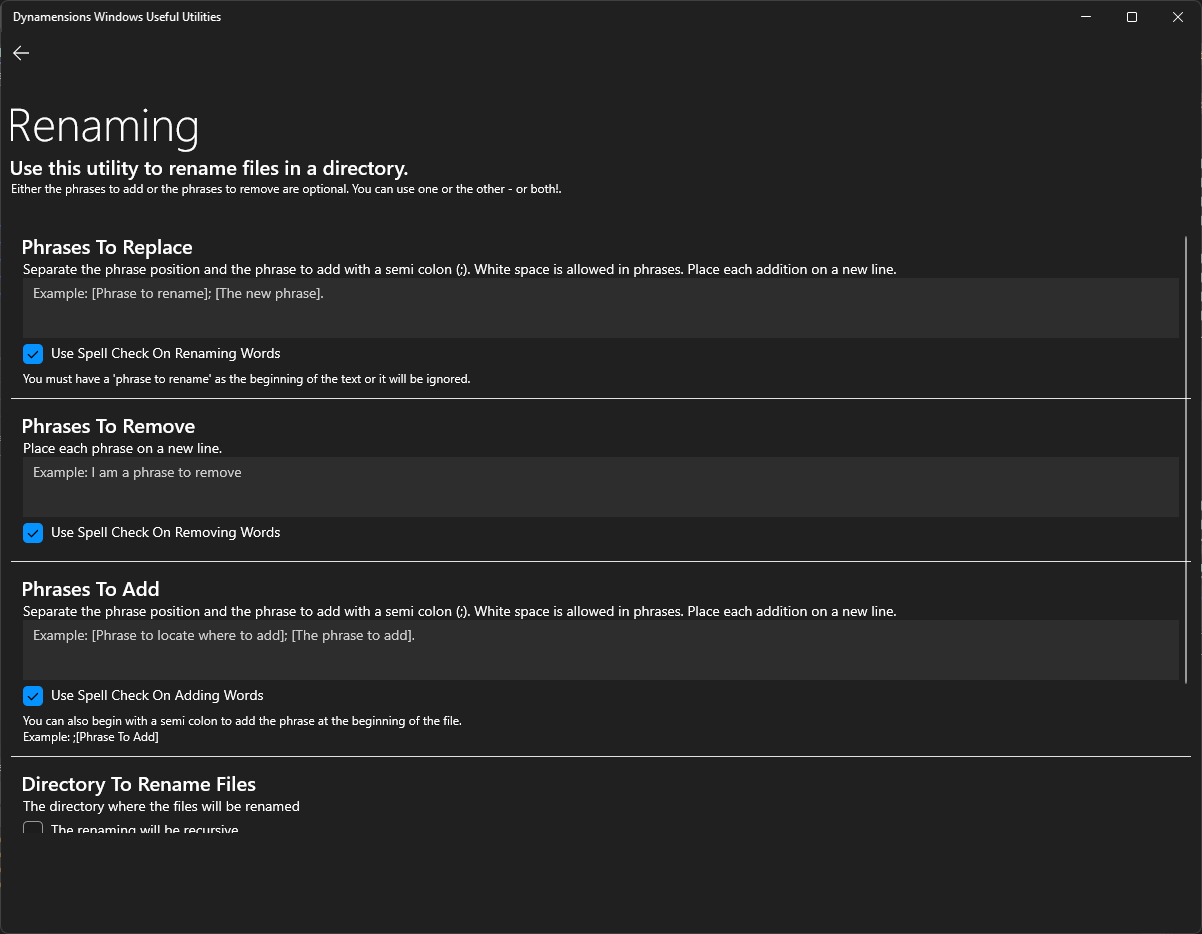
Task: Click the Directory To Rename Files heading
Action: tap(139, 784)
